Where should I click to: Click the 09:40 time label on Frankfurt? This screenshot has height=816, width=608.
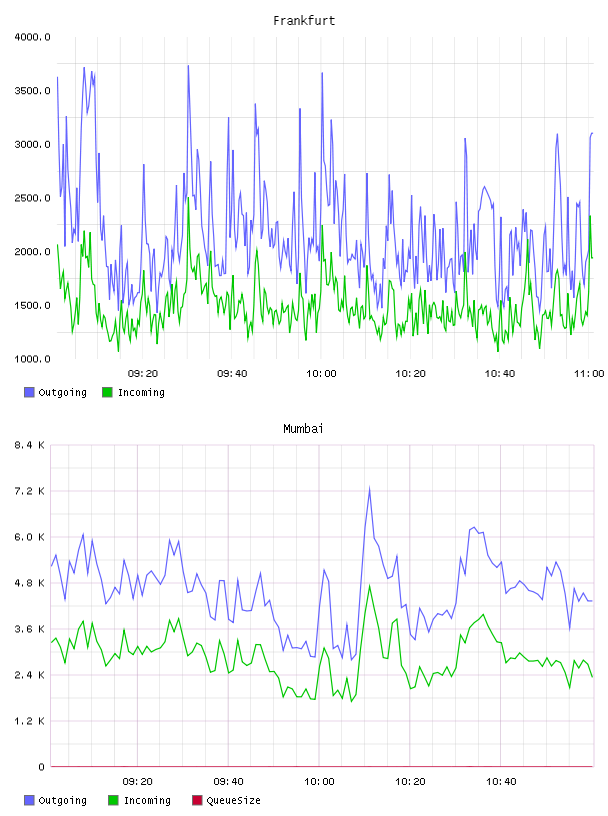[x=232, y=373]
